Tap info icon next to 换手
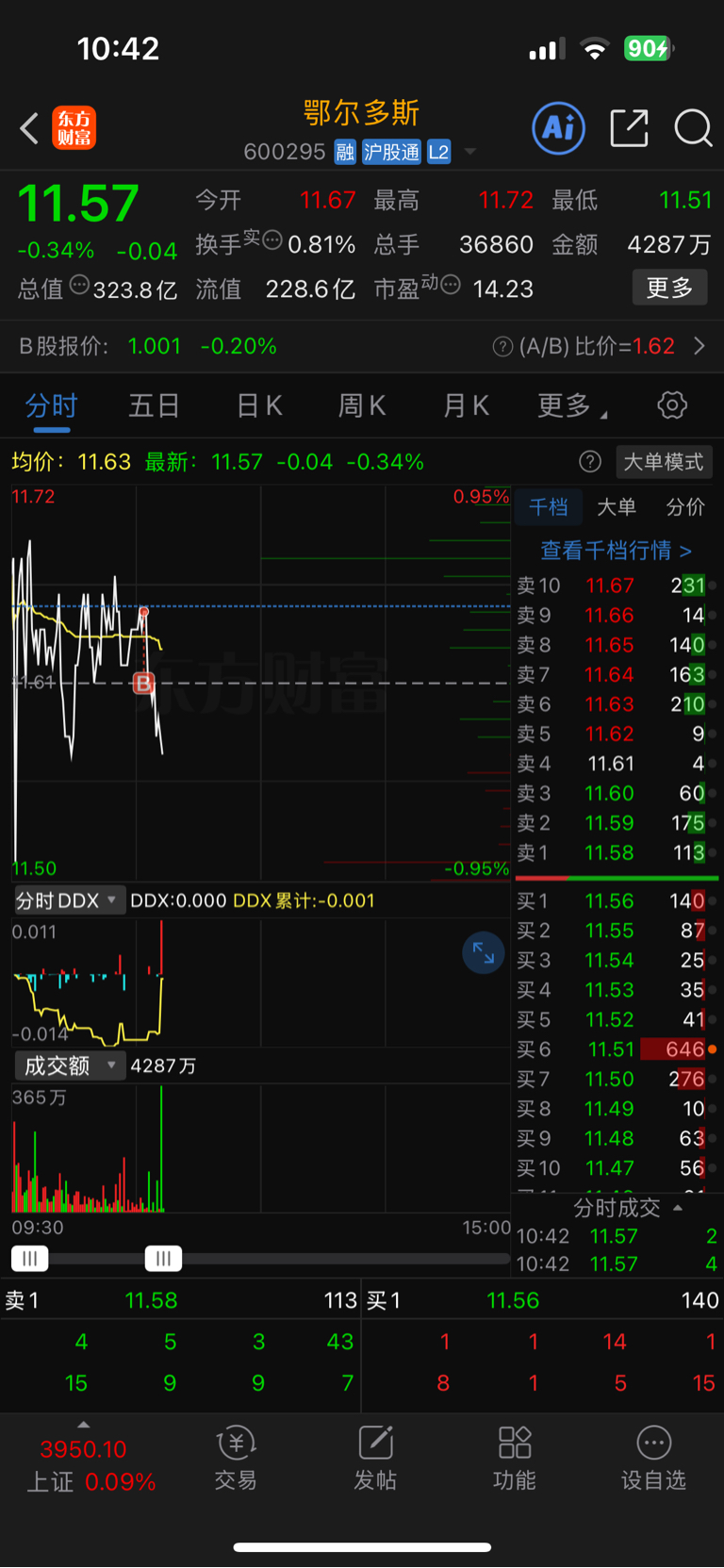 [x=272, y=239]
